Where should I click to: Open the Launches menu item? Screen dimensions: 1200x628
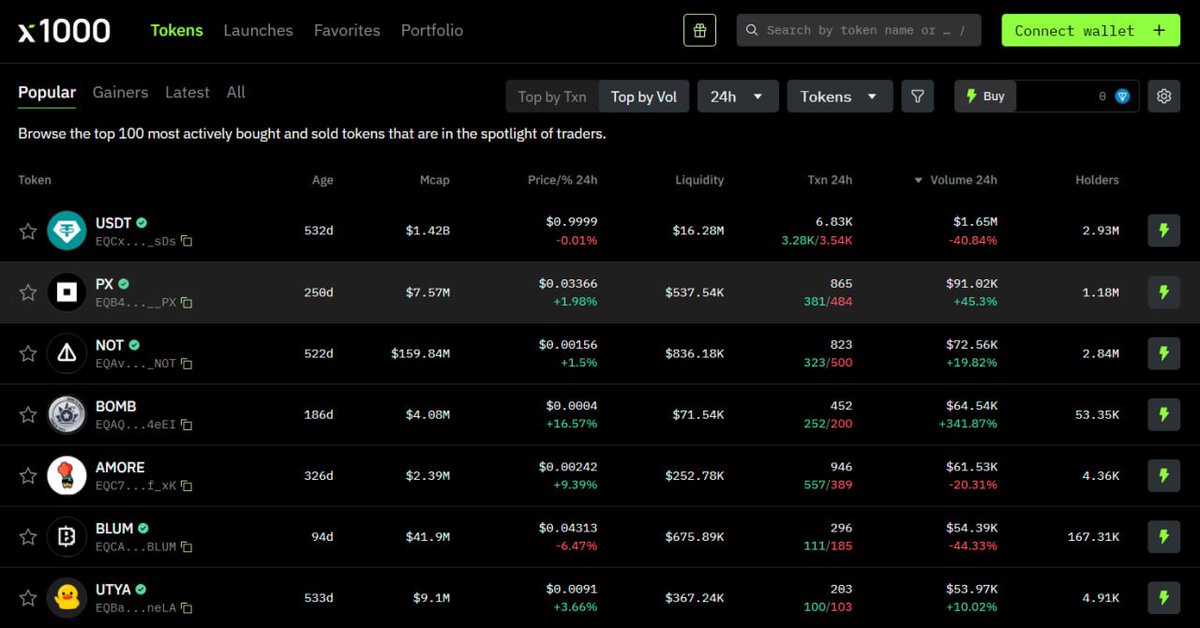point(258,30)
